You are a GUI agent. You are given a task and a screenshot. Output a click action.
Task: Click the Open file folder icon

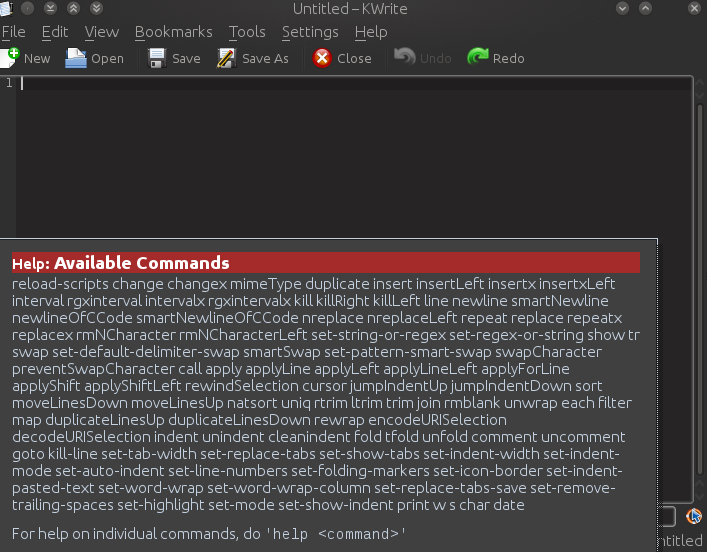(76, 58)
